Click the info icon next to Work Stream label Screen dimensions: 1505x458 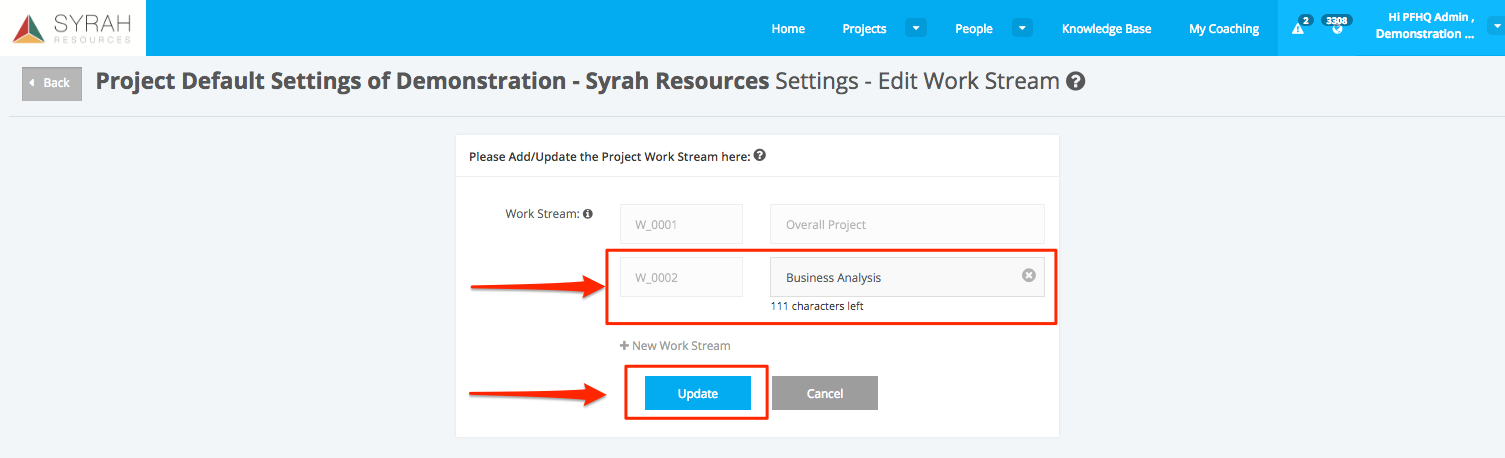tap(588, 214)
